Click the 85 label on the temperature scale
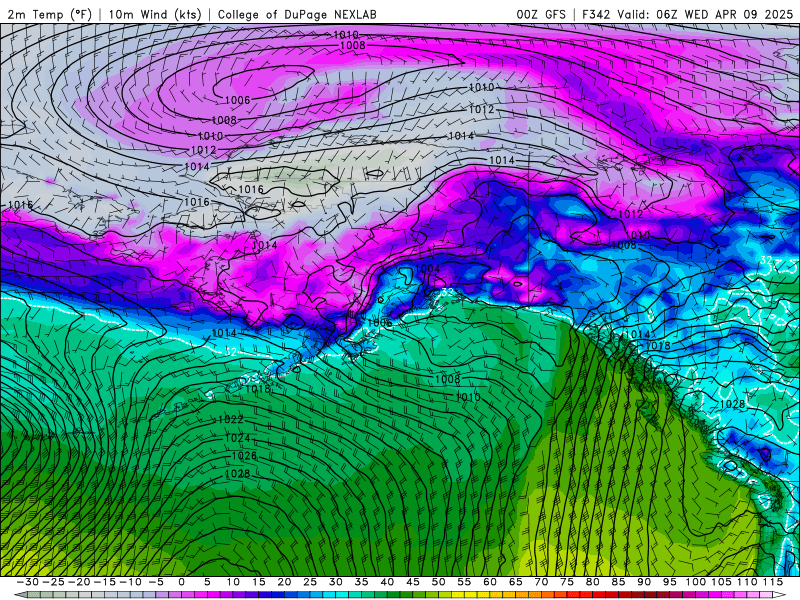Viewport: 800px width, 600px height. tap(618, 582)
